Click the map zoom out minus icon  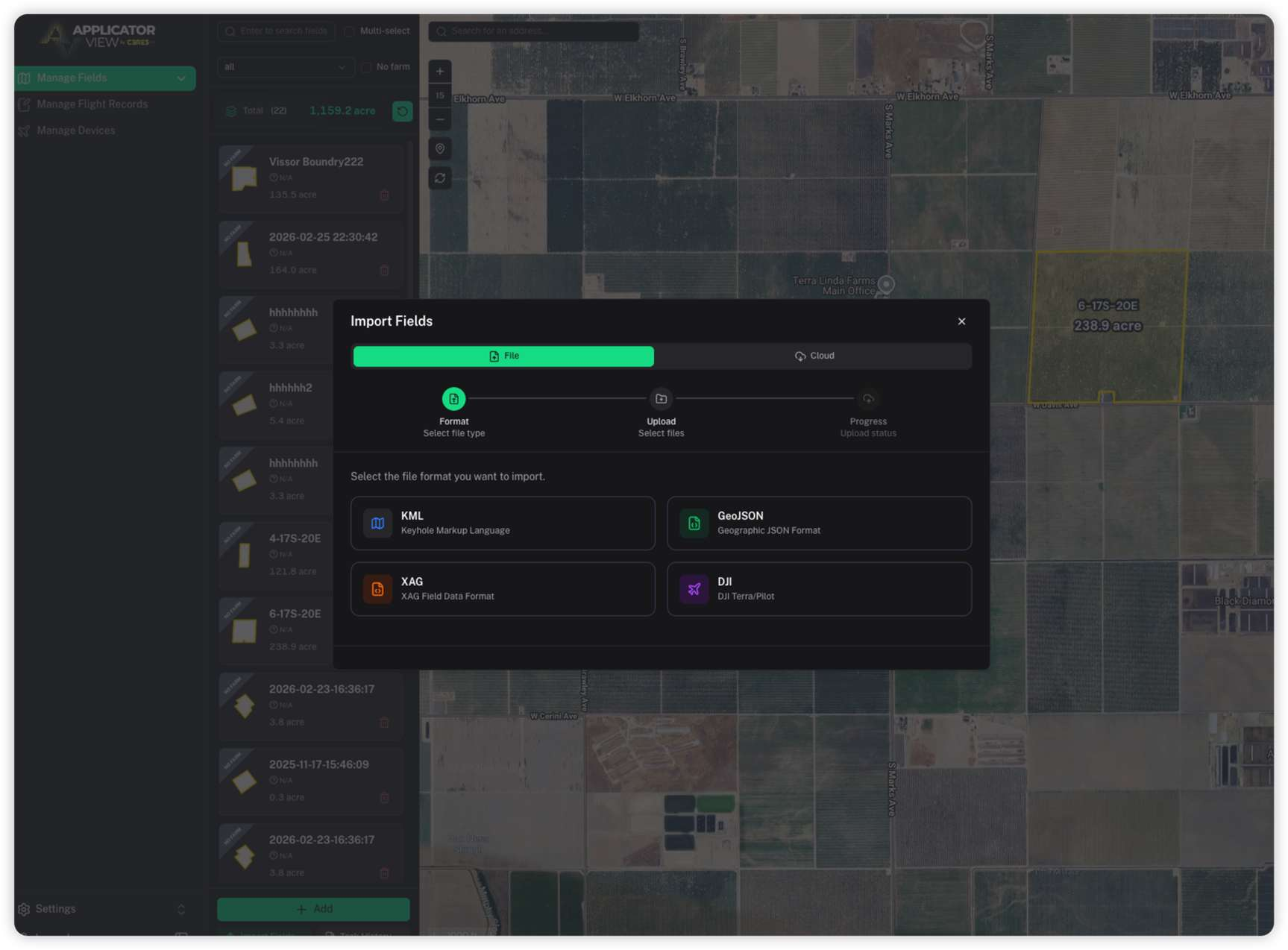click(x=440, y=119)
